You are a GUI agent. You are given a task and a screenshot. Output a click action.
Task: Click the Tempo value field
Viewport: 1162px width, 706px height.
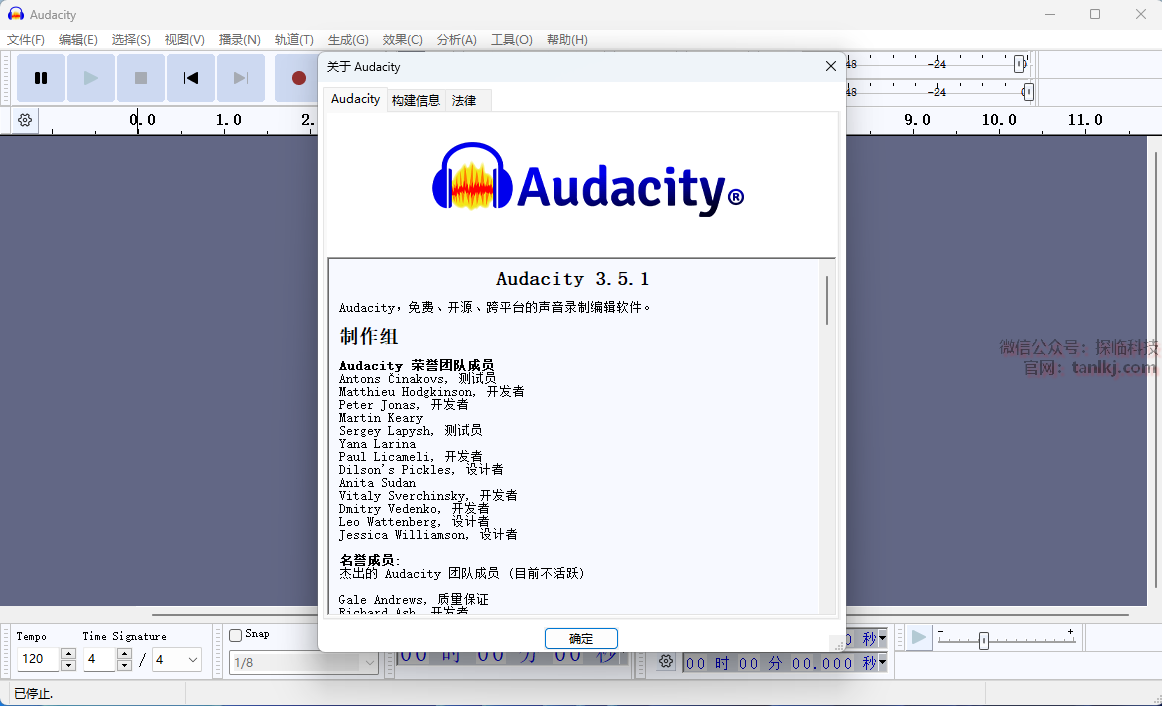point(39,660)
